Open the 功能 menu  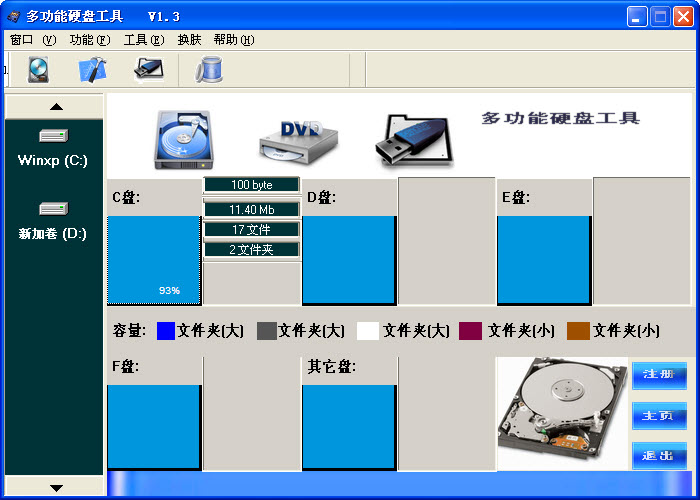(x=90, y=40)
